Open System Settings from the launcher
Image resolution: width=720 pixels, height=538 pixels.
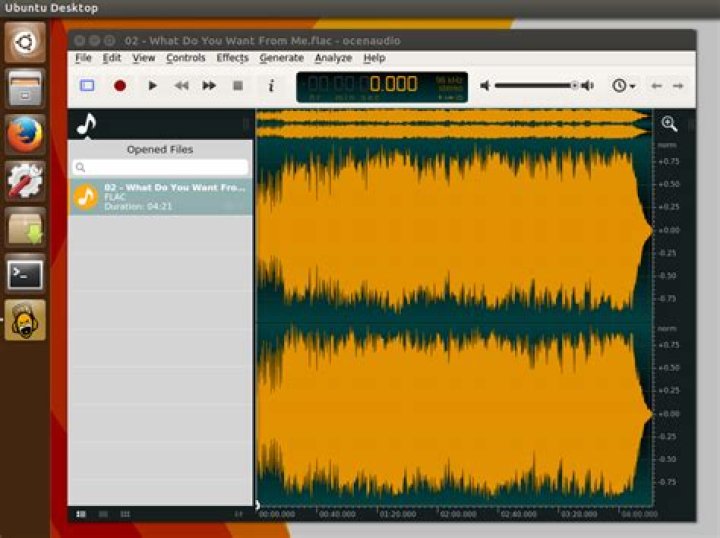click(x=25, y=181)
